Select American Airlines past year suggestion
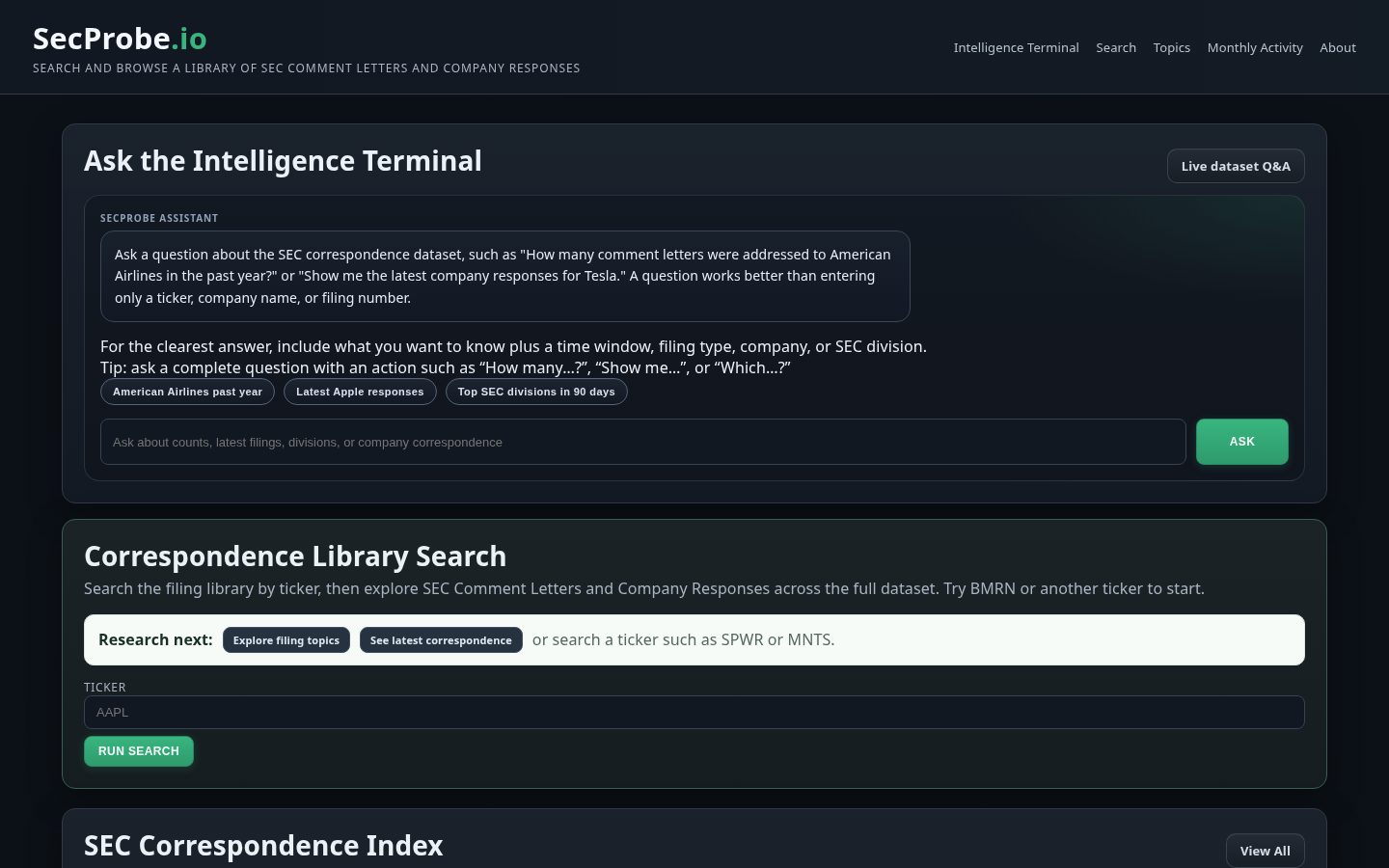1389x868 pixels. click(x=187, y=392)
